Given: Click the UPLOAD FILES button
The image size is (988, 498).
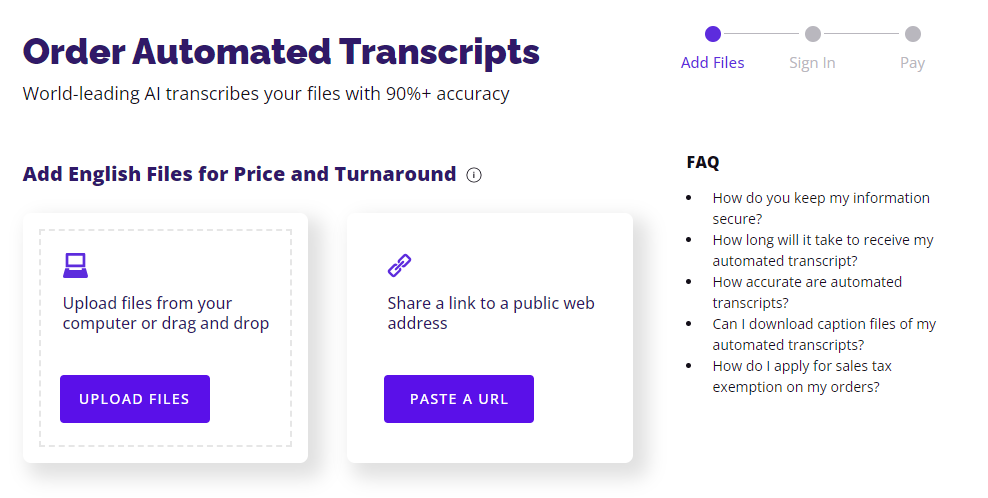Looking at the screenshot, I should pyautogui.click(x=135, y=399).
